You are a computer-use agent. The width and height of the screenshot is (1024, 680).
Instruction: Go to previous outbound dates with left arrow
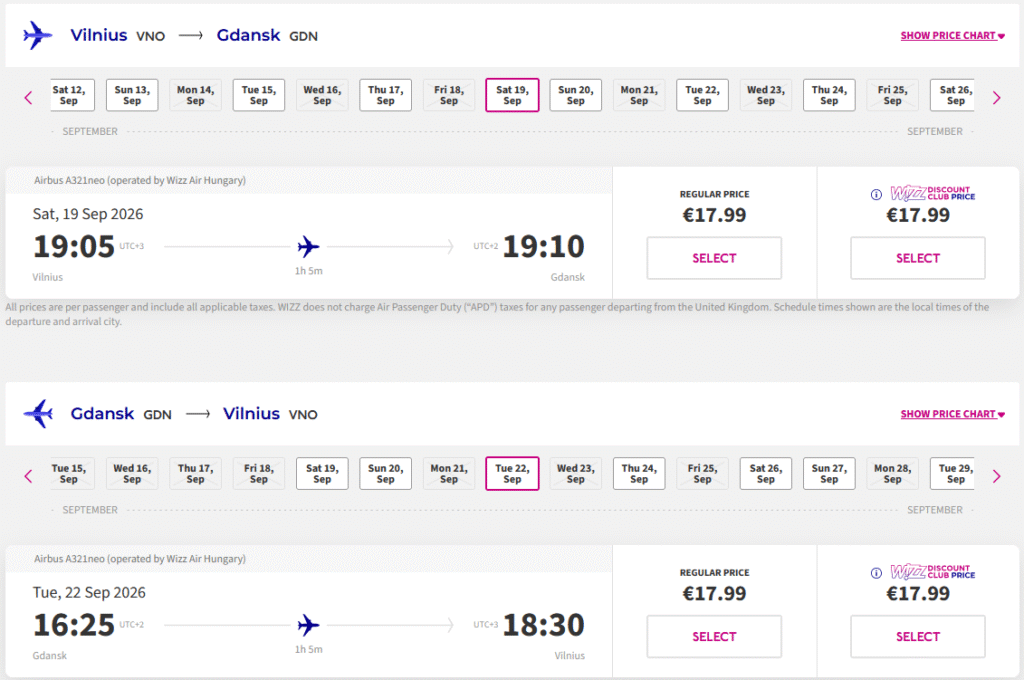click(x=28, y=97)
